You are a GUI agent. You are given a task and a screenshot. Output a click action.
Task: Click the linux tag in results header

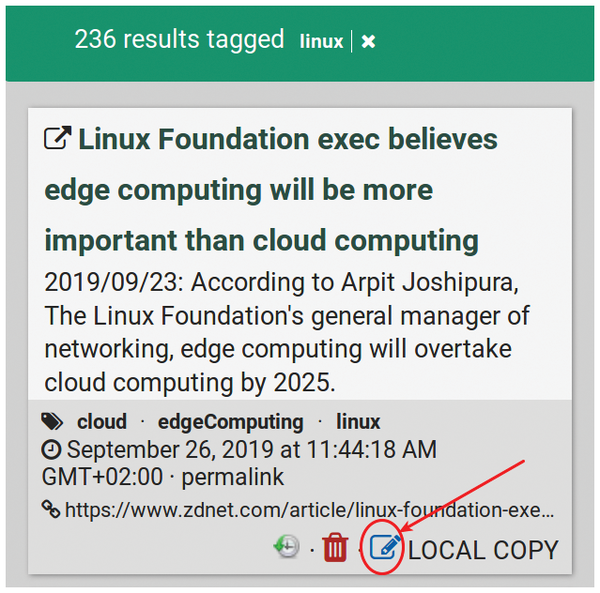(x=320, y=42)
